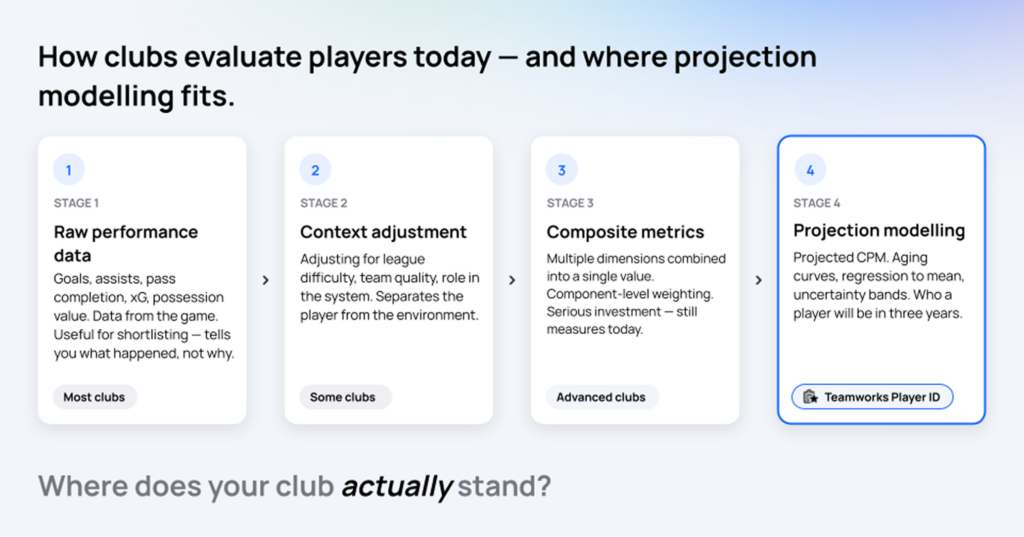
Task: Click the main headline about projection modelling
Action: 427,76
